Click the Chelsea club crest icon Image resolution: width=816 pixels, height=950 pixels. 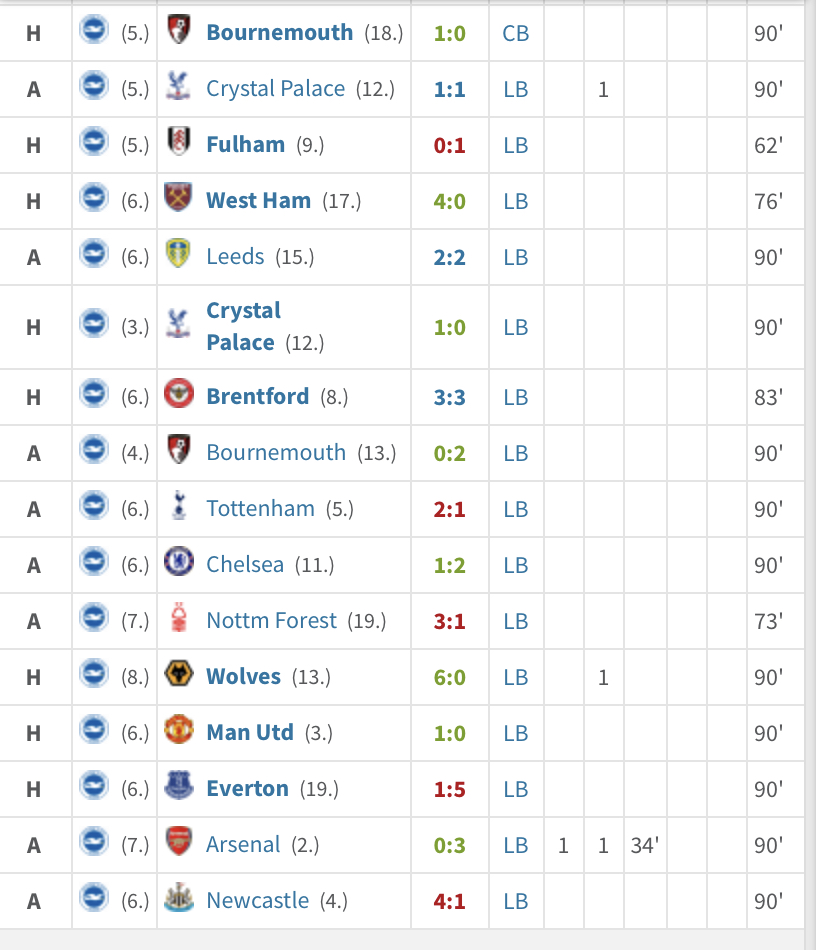tap(179, 561)
